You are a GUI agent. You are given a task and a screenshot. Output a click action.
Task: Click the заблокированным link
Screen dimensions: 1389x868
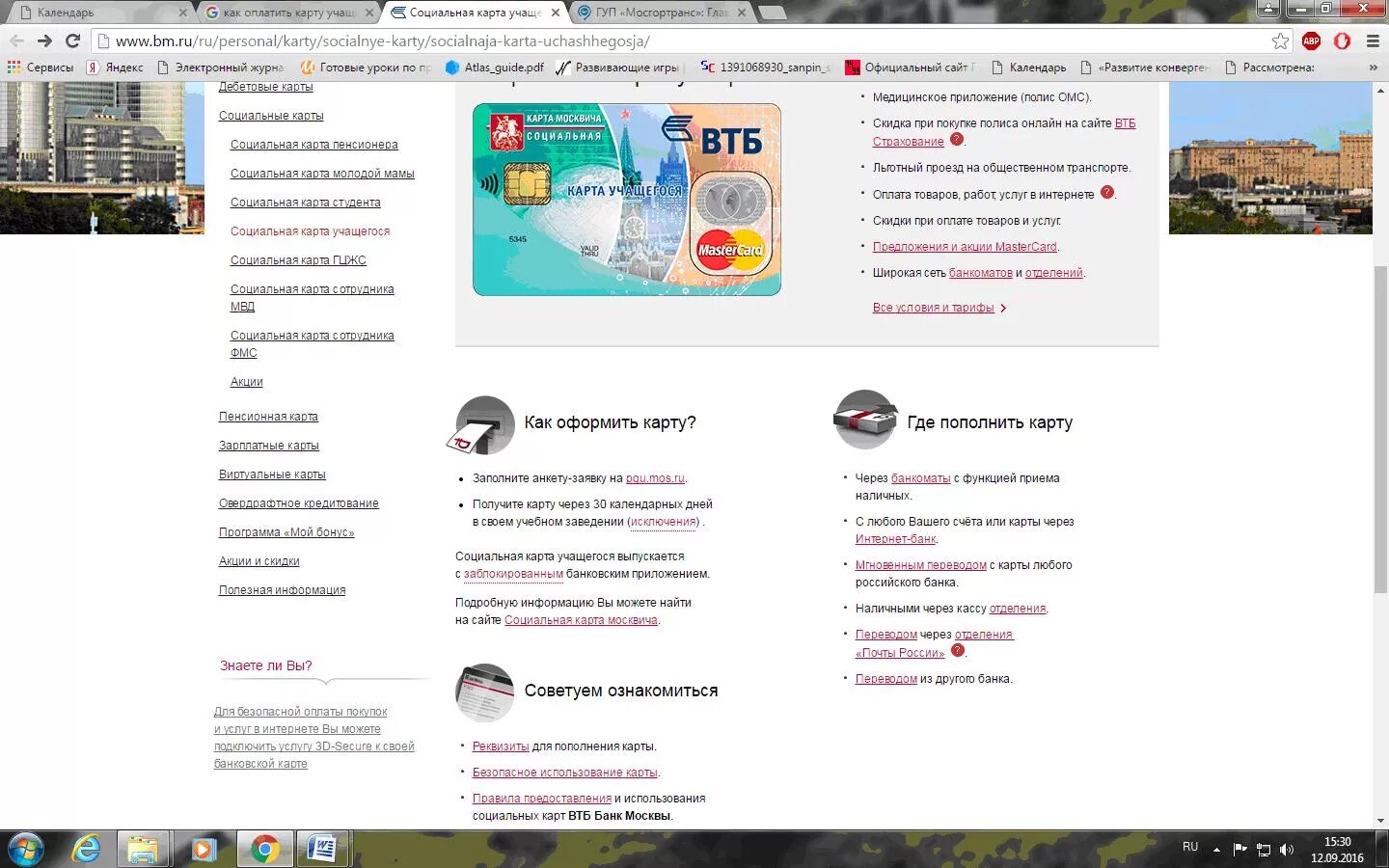513,574
